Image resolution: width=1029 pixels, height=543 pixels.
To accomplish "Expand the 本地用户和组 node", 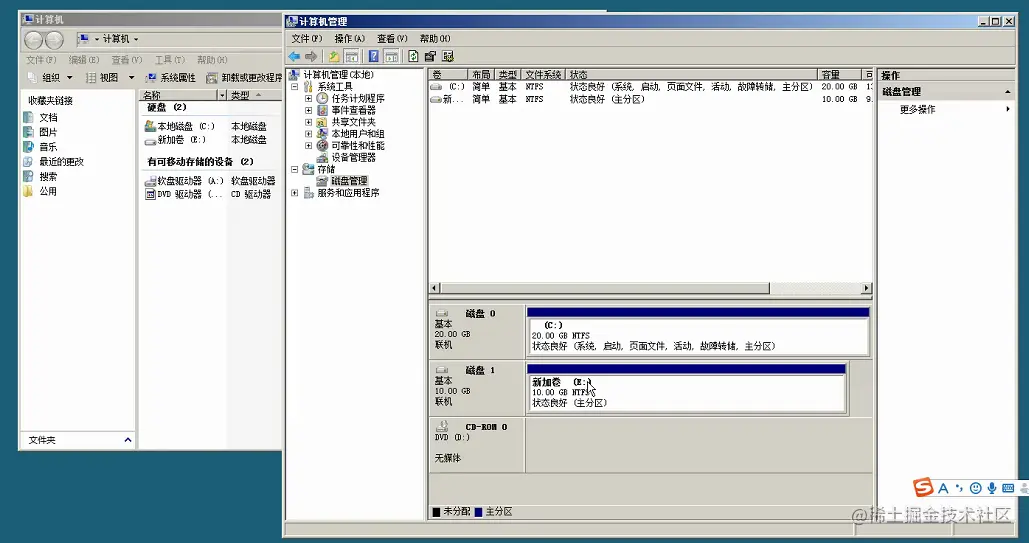I will click(308, 134).
